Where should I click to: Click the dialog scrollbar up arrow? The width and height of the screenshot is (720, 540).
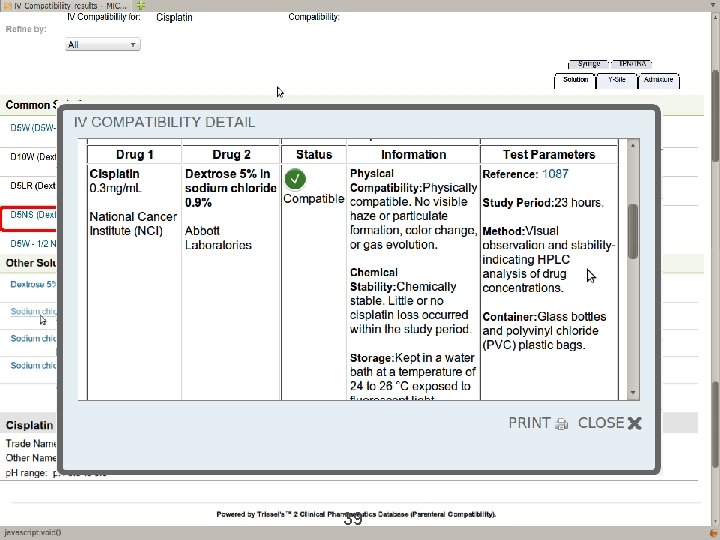pyautogui.click(x=633, y=145)
